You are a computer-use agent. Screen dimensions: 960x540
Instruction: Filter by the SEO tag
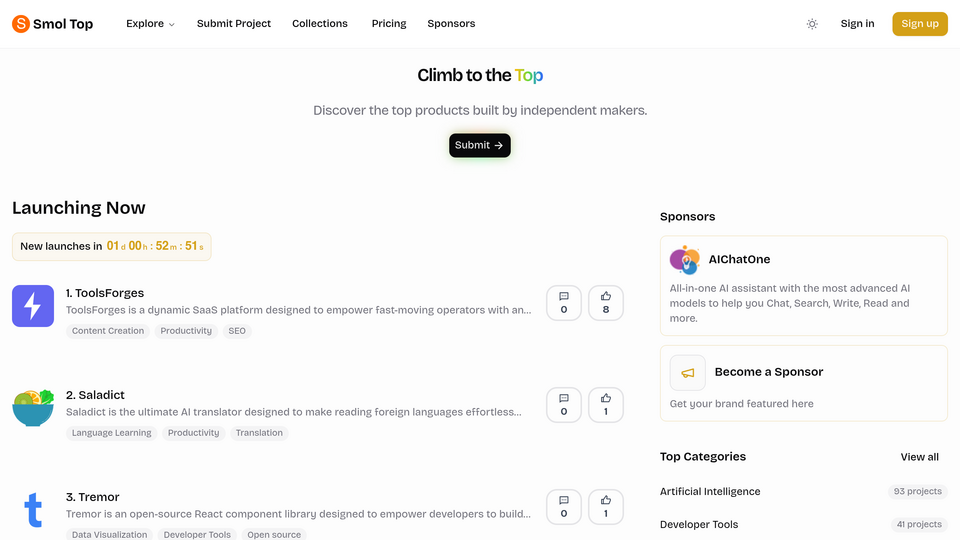click(x=237, y=331)
